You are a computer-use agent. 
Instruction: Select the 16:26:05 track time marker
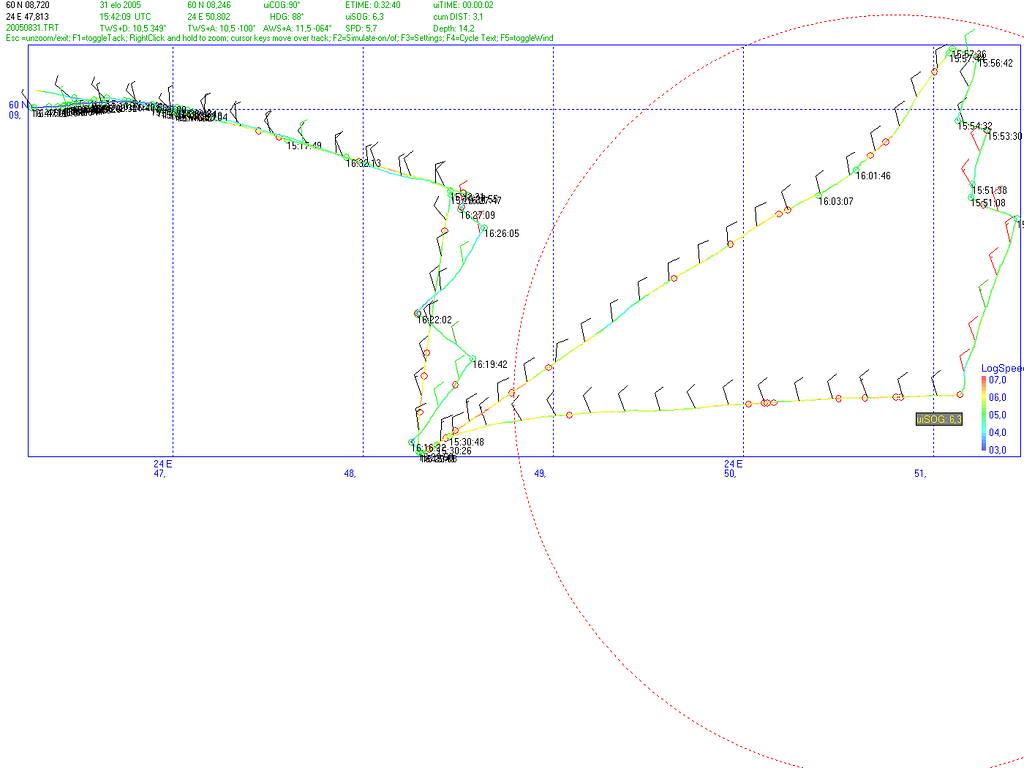(502, 233)
